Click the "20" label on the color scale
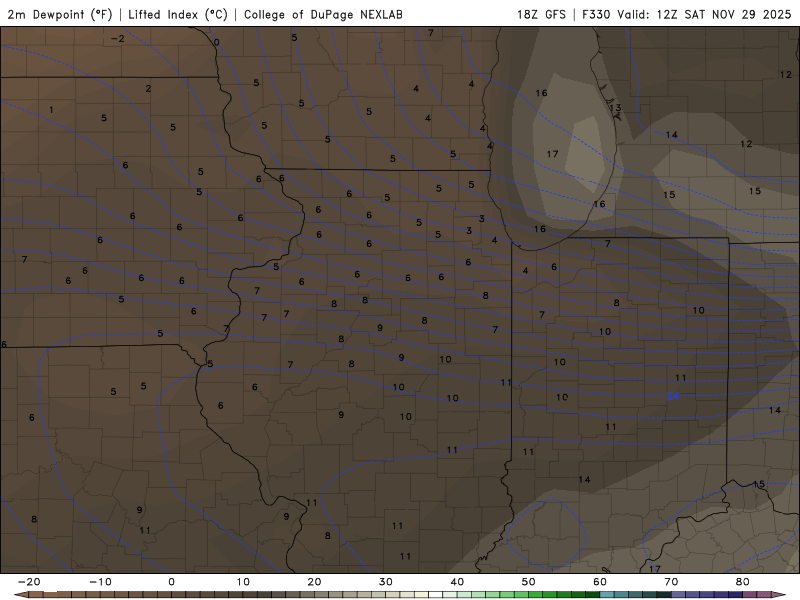Image resolution: width=800 pixels, height=600 pixels. 314,582
